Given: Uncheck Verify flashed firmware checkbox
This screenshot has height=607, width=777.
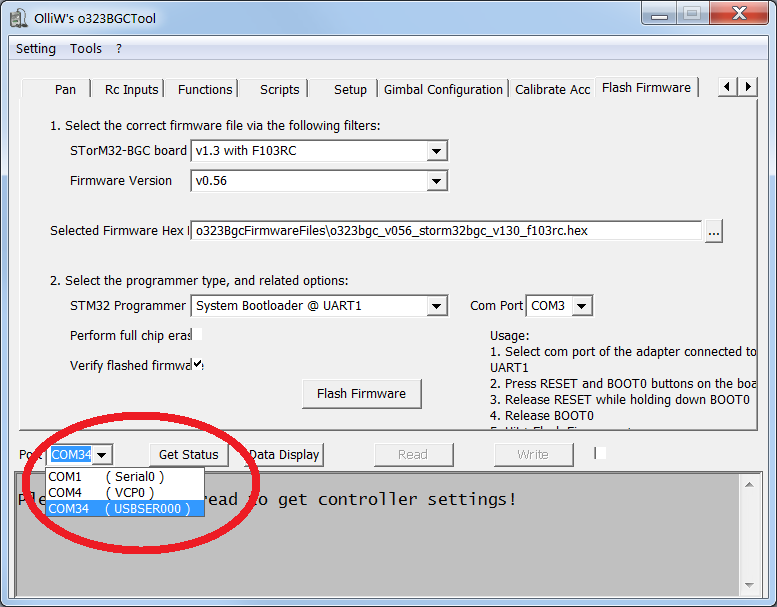Looking at the screenshot, I should [x=197, y=364].
